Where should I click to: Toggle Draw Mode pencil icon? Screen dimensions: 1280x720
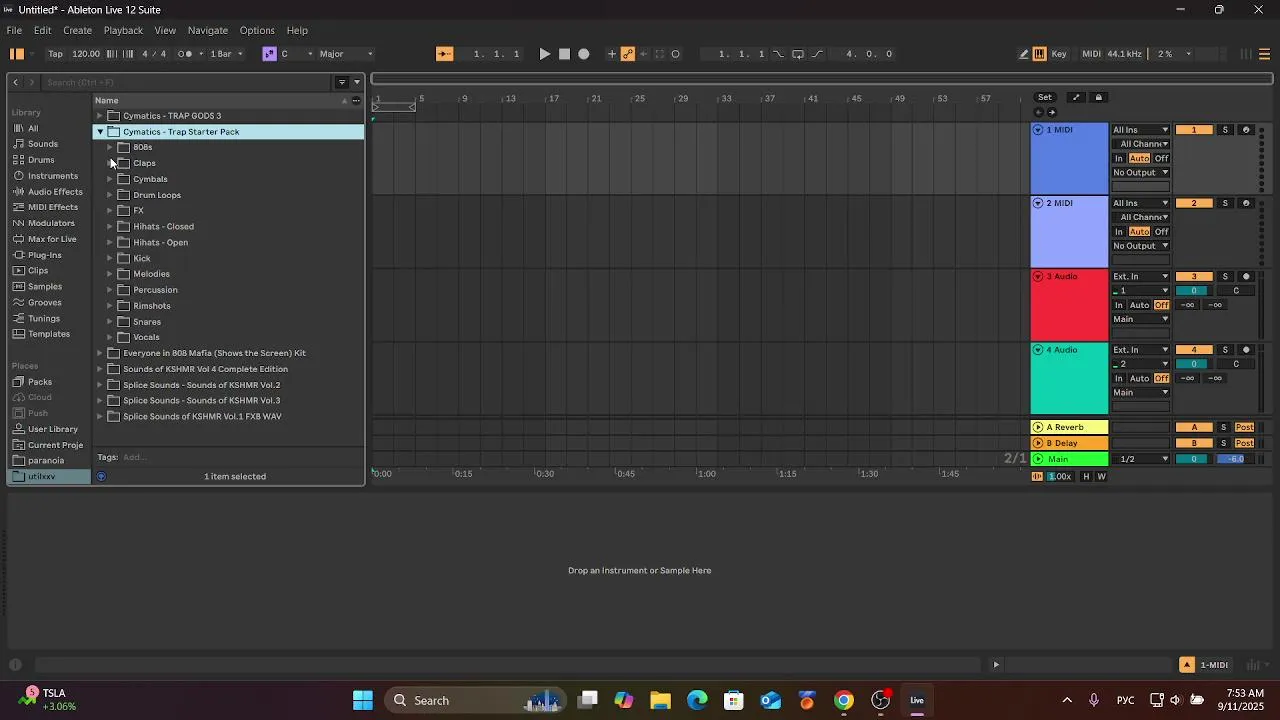pos(1024,54)
